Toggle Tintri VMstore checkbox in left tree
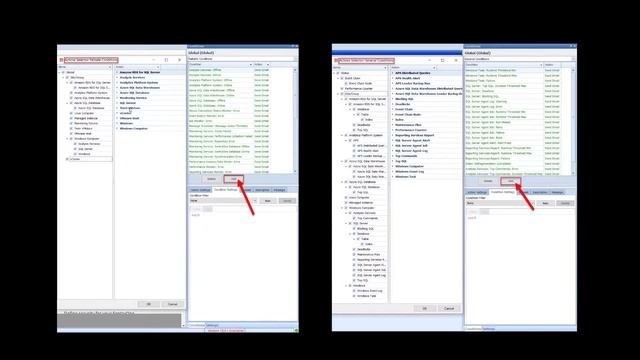Screen dimensions: 640x360 [71, 128]
